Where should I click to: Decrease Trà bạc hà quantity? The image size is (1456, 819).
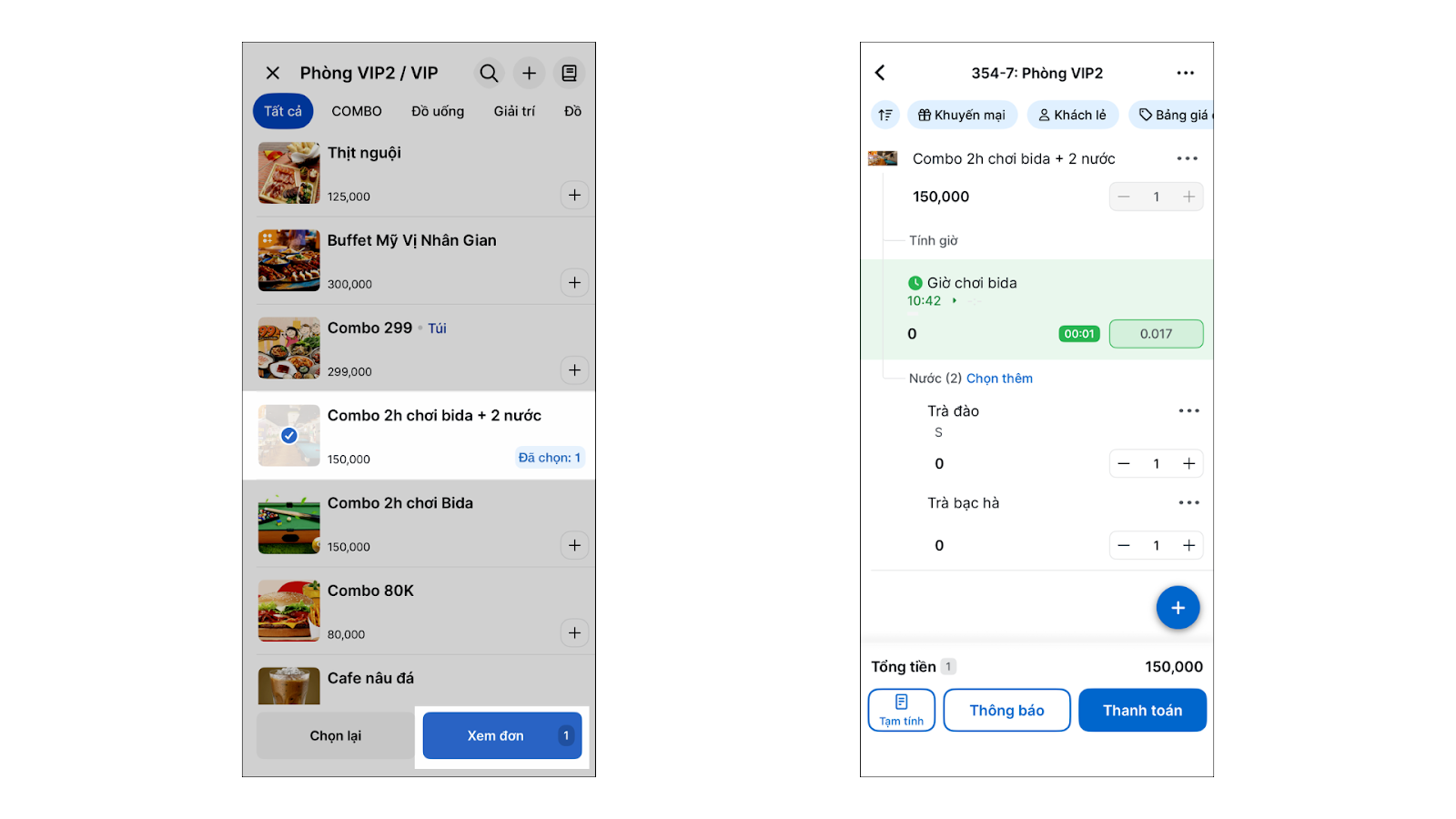click(1124, 546)
